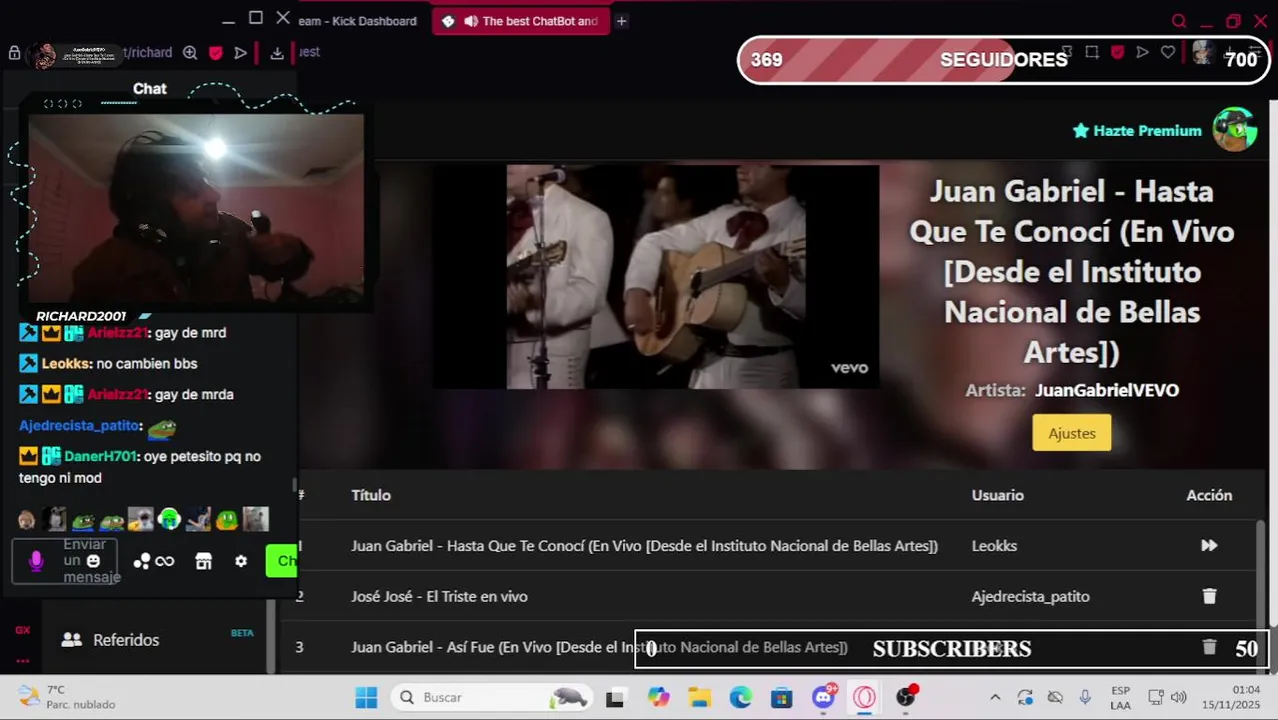Open the Referidos sidebar item
Viewport: 1278px width, 720px height.
click(x=126, y=640)
